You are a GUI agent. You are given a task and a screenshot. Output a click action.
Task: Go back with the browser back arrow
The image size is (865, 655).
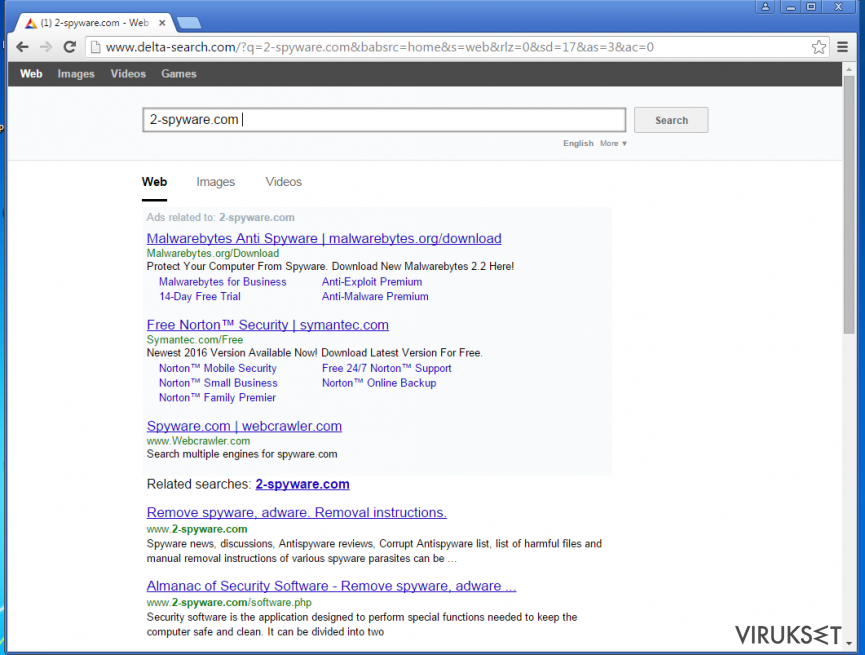coord(22,47)
